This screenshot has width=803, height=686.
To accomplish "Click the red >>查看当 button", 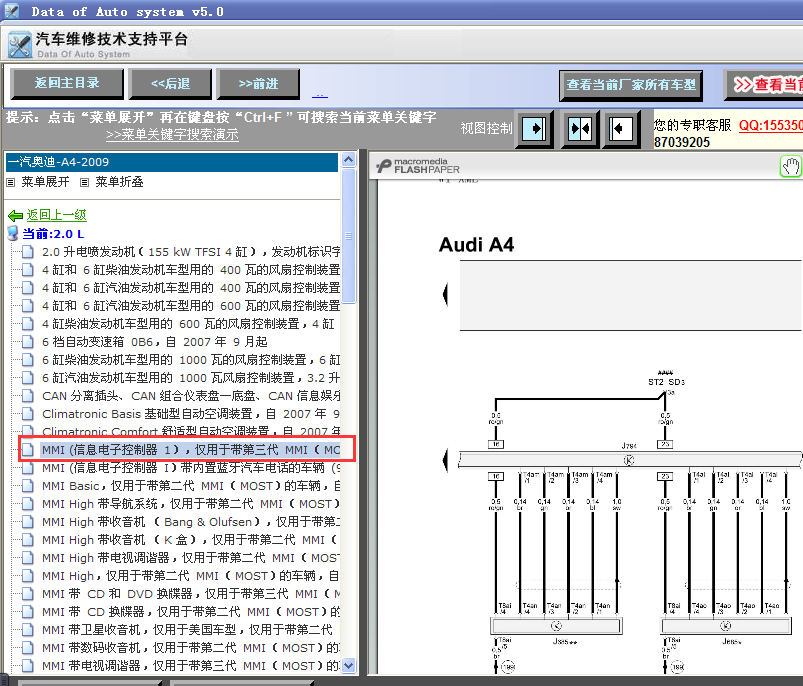I will 764,85.
